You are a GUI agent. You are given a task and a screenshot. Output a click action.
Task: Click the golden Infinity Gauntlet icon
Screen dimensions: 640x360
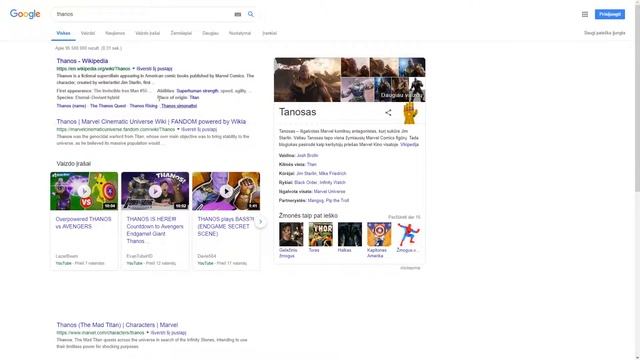(x=410, y=113)
